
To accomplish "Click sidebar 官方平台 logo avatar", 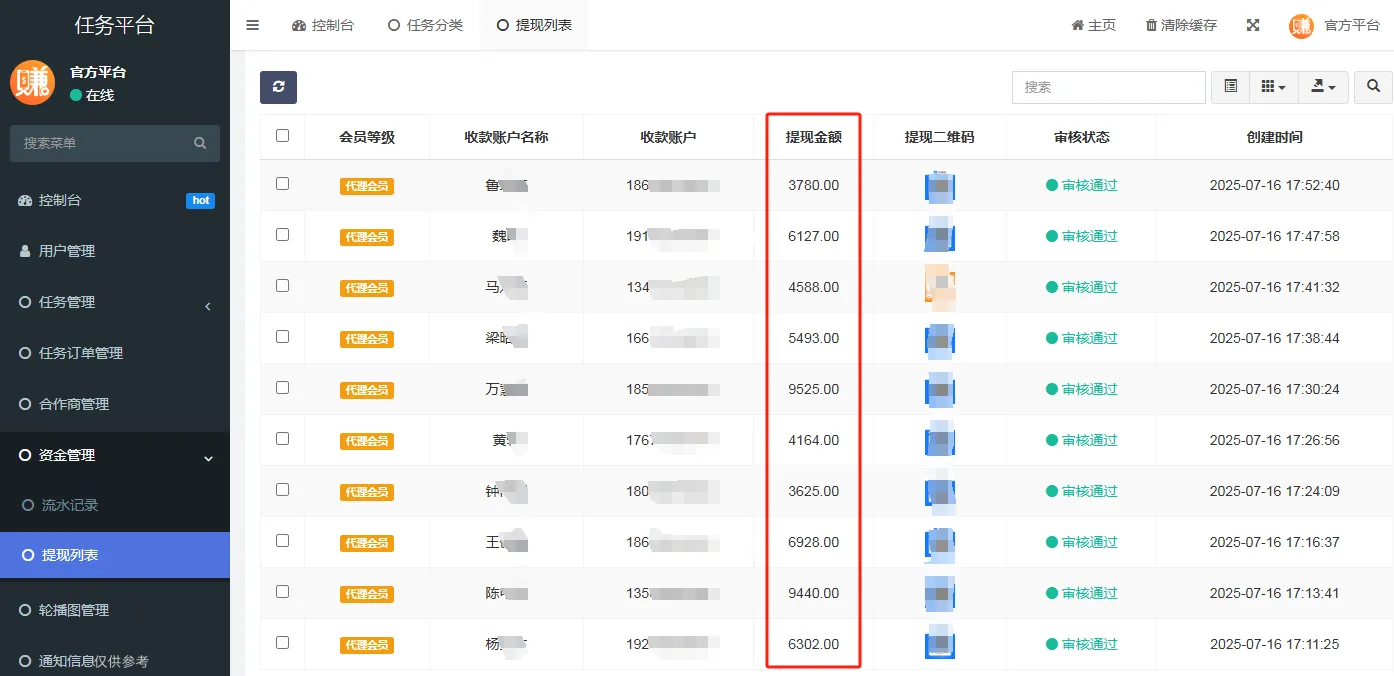I will click(x=33, y=83).
